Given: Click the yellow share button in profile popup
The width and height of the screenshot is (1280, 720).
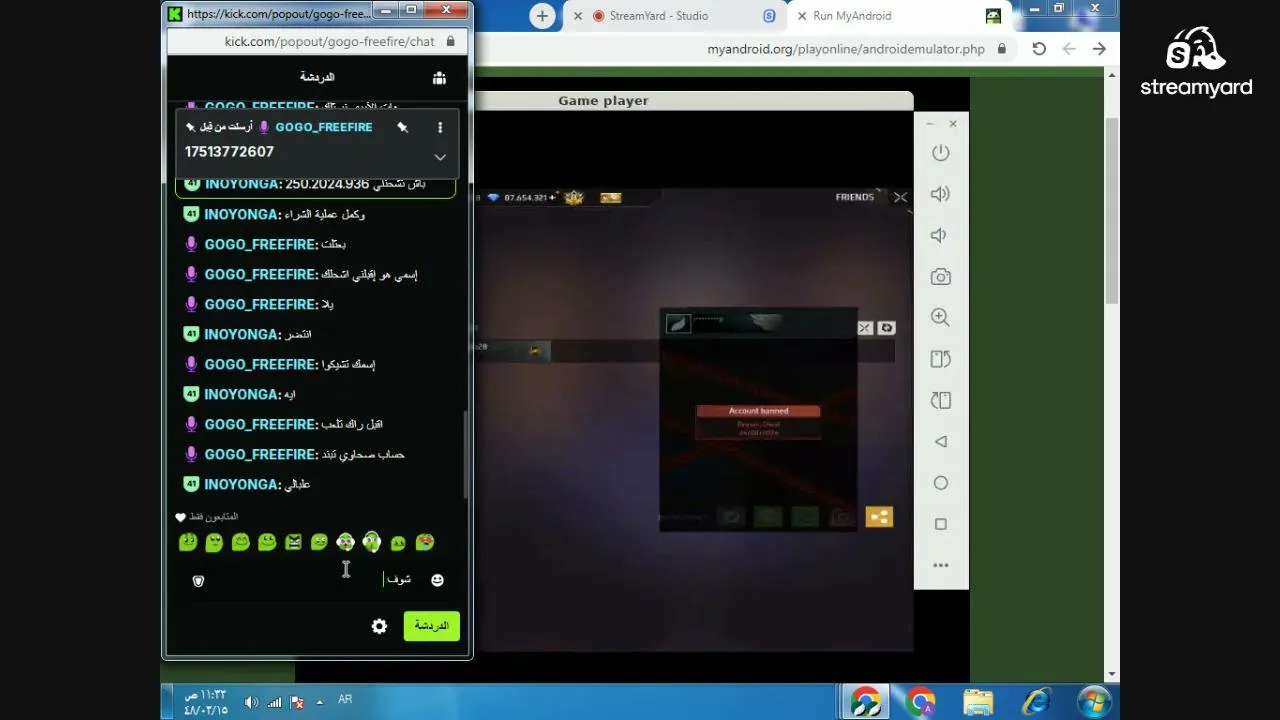Looking at the screenshot, I should [x=879, y=516].
